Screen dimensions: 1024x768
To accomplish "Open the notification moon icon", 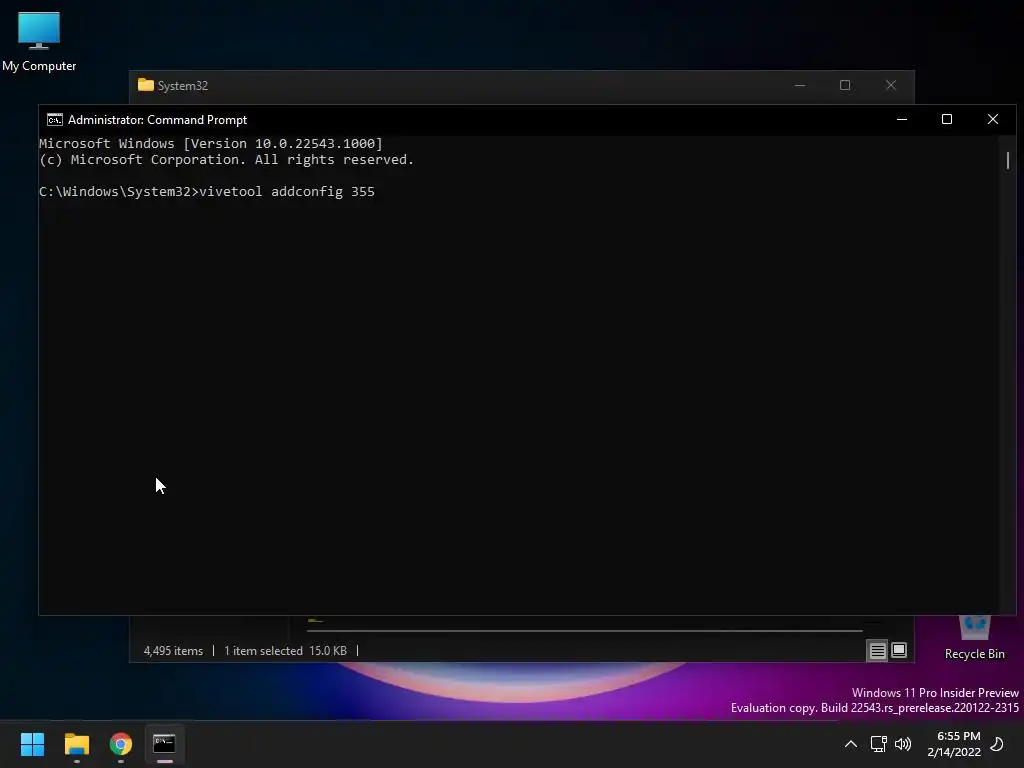I will (997, 744).
